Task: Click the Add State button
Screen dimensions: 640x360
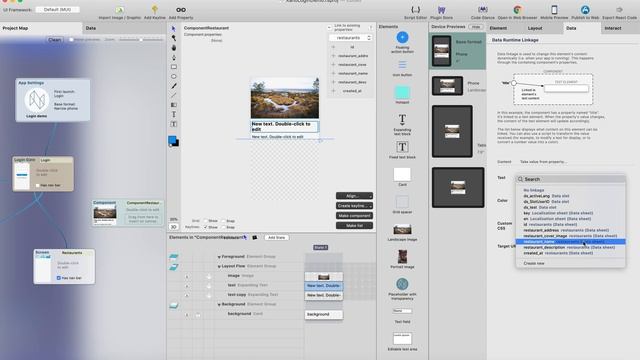Action: point(276,238)
